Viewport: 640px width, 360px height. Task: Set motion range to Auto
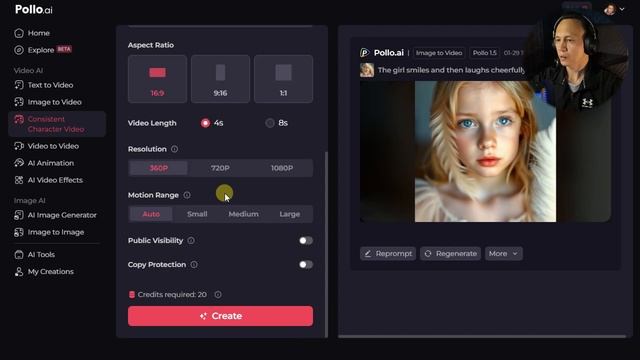tap(151, 214)
